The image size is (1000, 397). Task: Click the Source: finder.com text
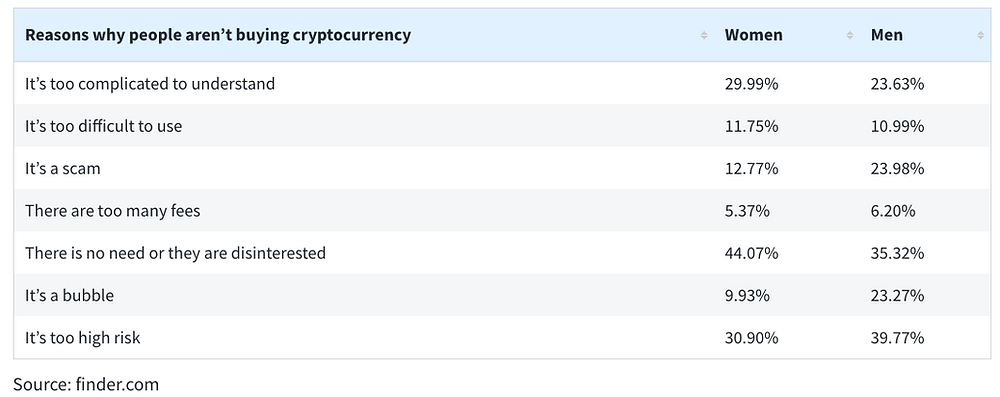[86, 384]
